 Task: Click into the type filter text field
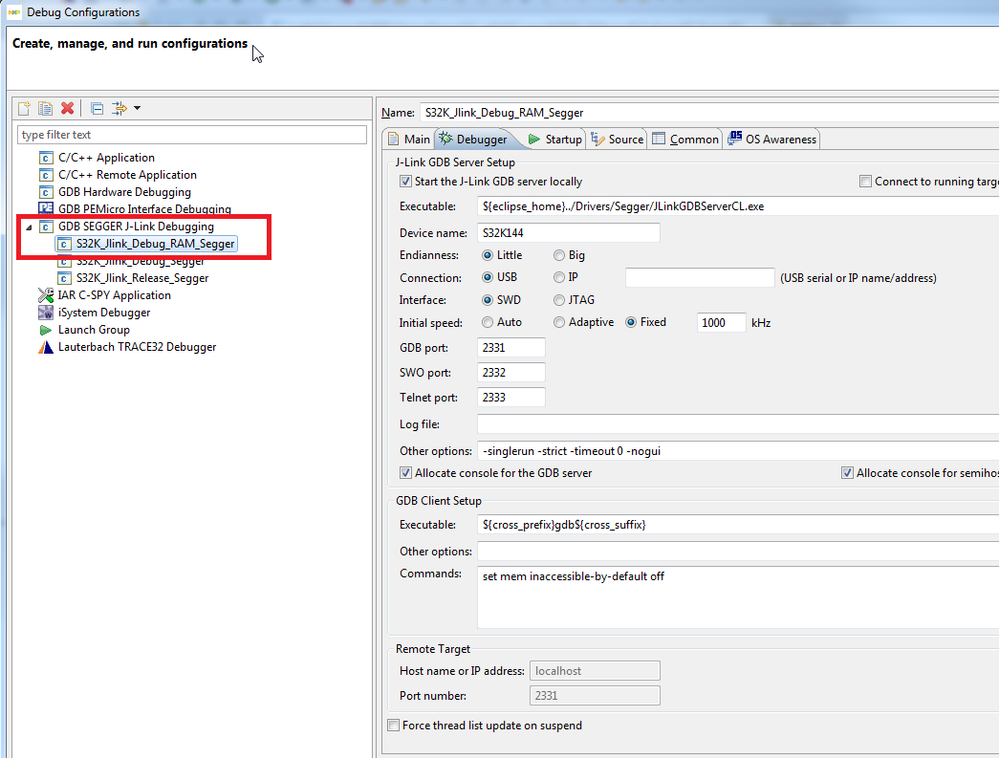pyautogui.click(x=192, y=134)
